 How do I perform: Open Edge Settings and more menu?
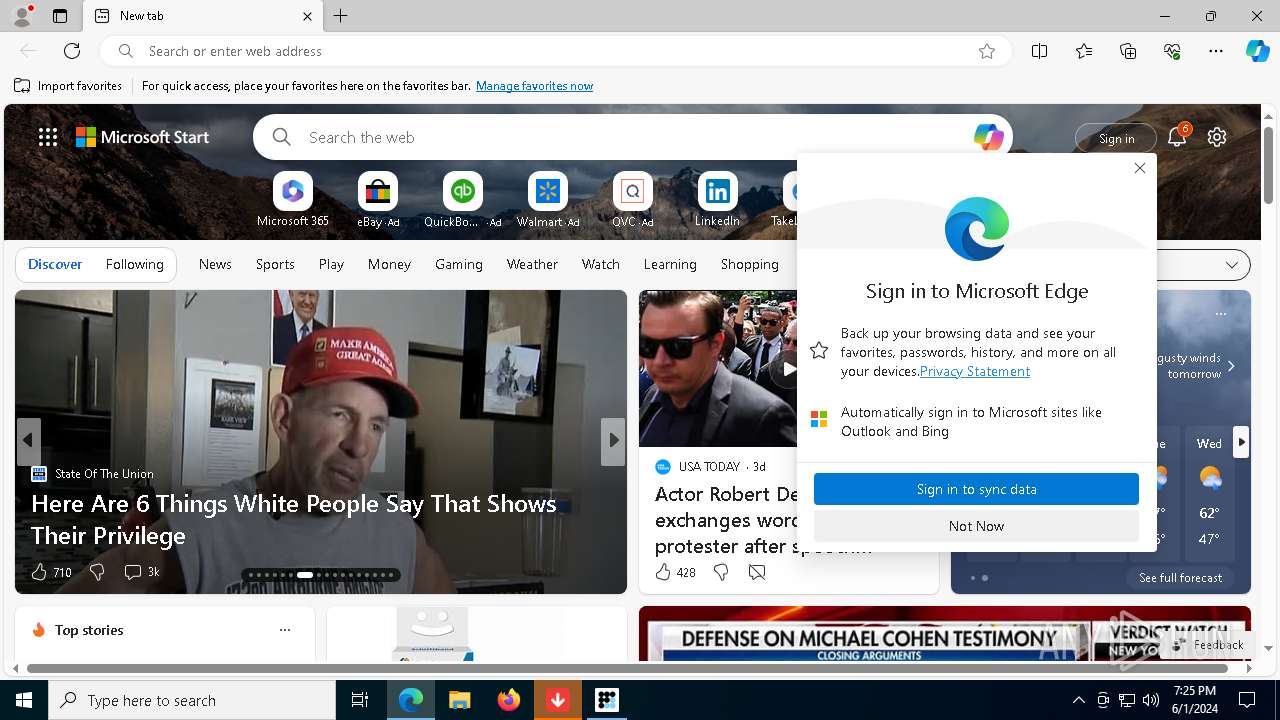coord(1216,51)
